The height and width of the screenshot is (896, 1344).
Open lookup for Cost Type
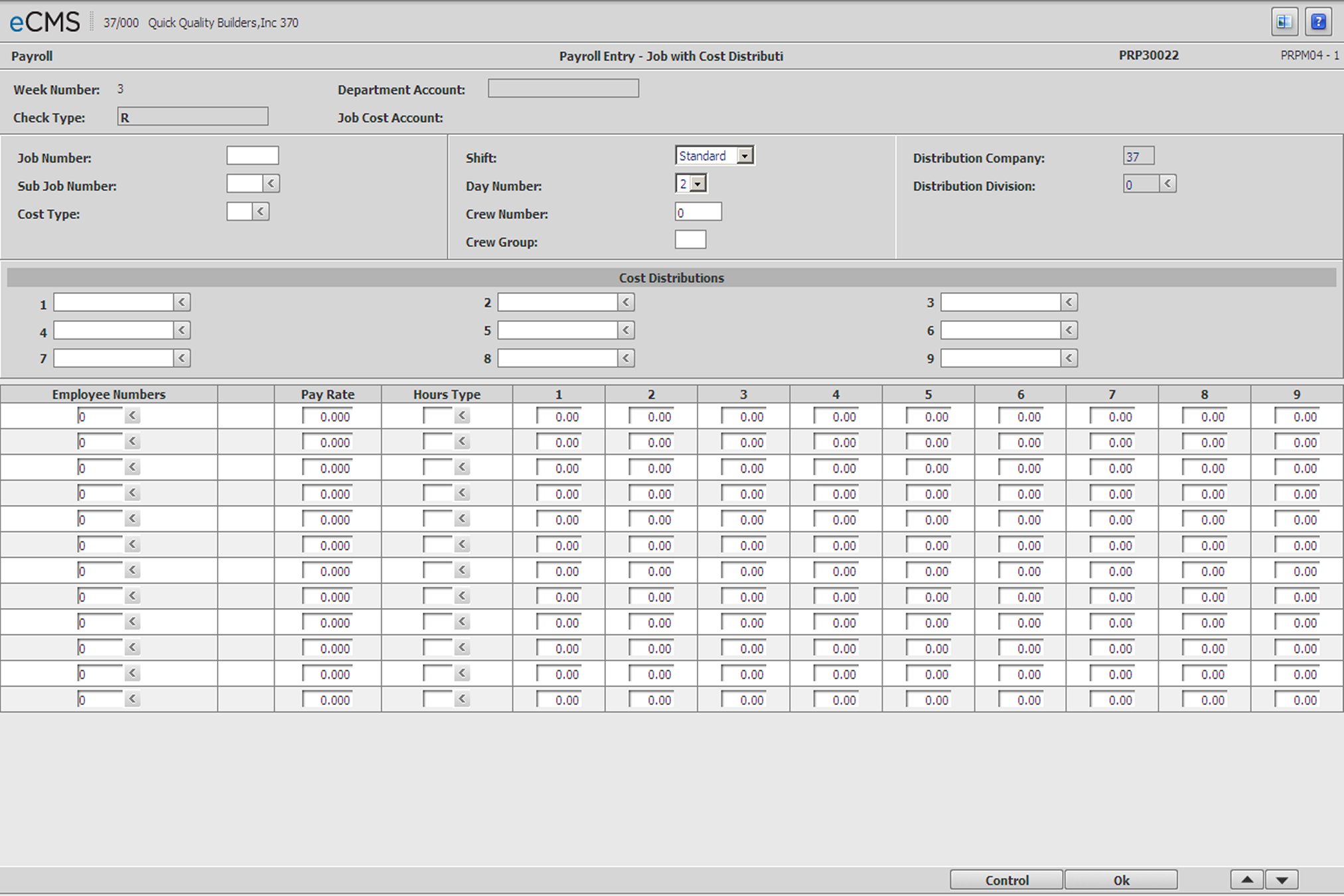click(260, 211)
